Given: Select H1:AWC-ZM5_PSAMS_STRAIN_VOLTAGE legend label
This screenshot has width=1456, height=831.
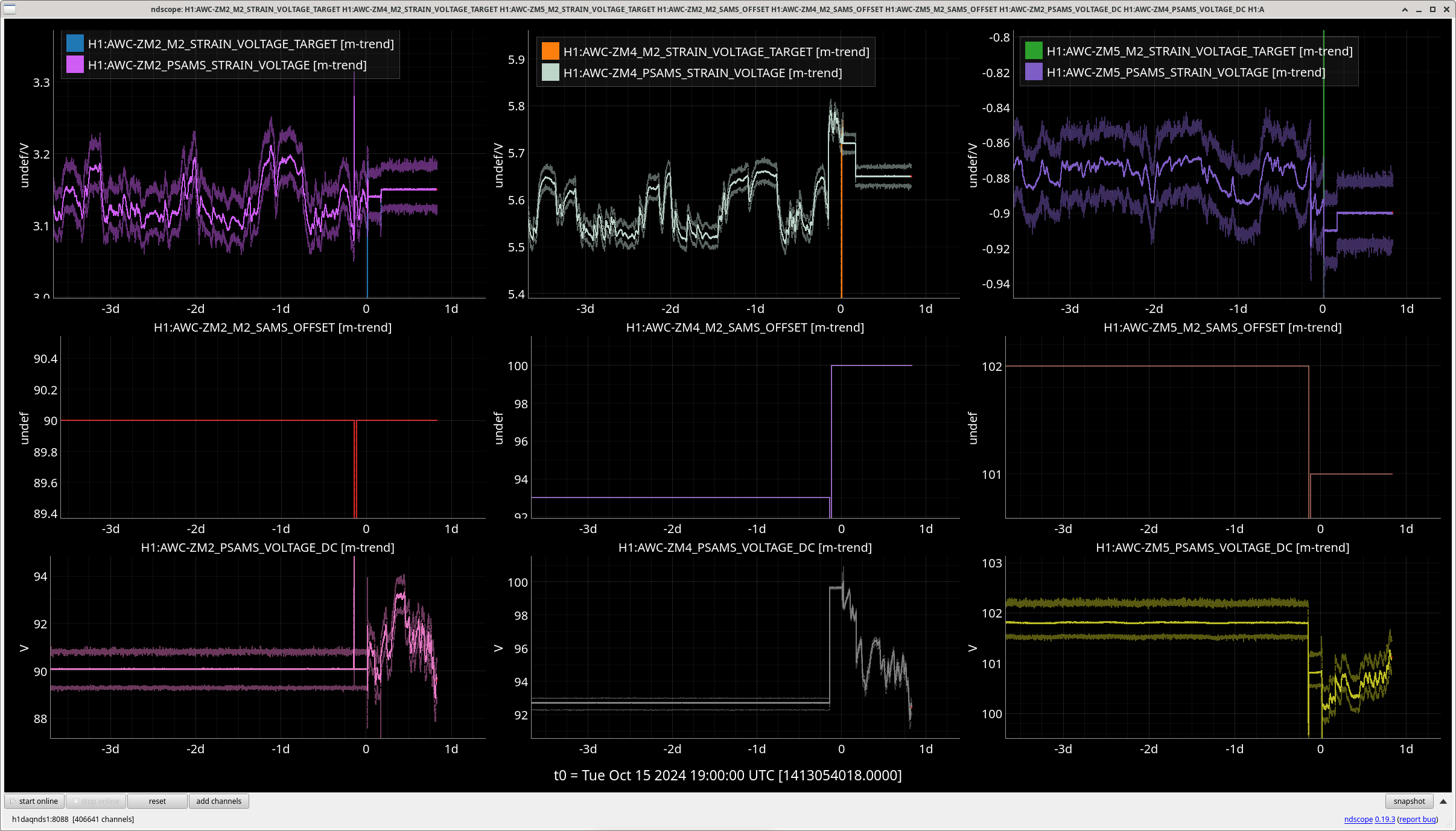Looking at the screenshot, I should tap(1186, 72).
